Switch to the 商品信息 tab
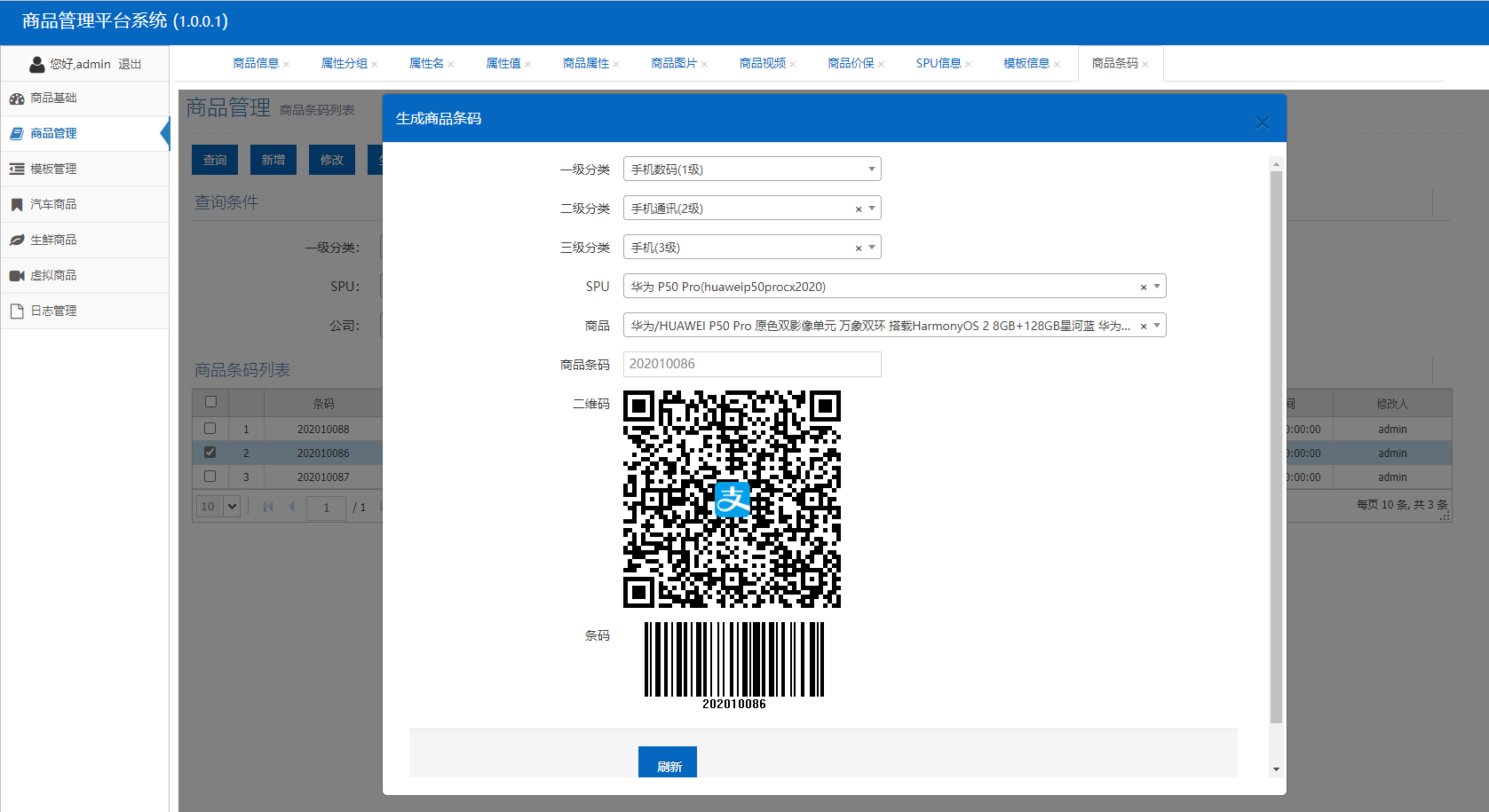 pos(256,64)
